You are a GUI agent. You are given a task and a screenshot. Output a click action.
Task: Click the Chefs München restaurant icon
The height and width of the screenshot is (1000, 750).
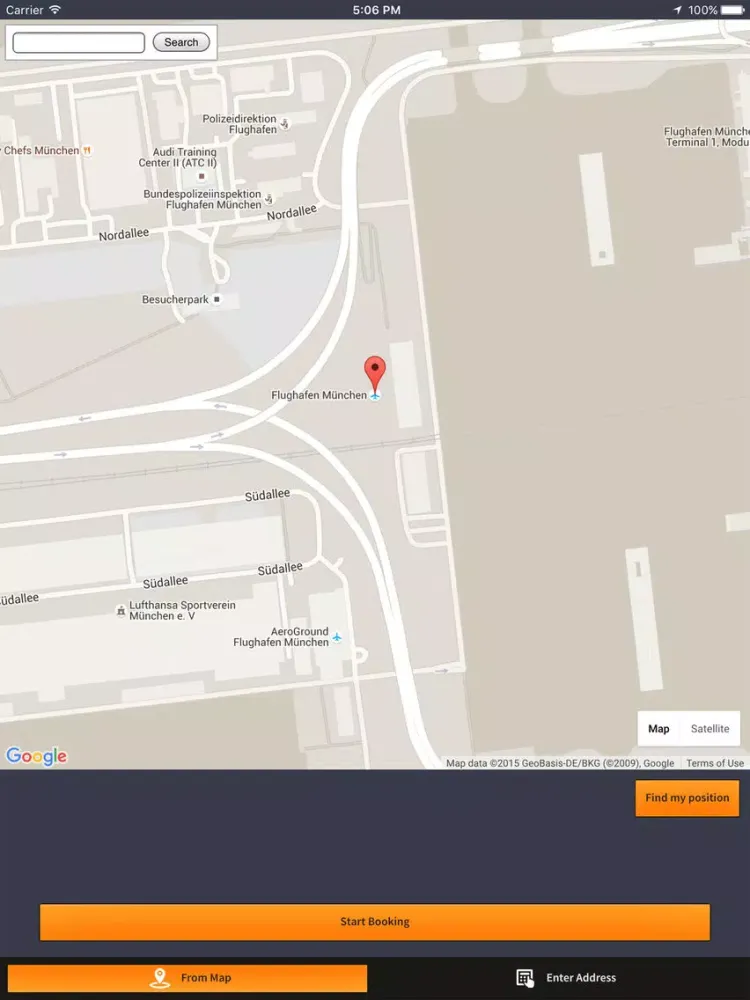tap(87, 151)
